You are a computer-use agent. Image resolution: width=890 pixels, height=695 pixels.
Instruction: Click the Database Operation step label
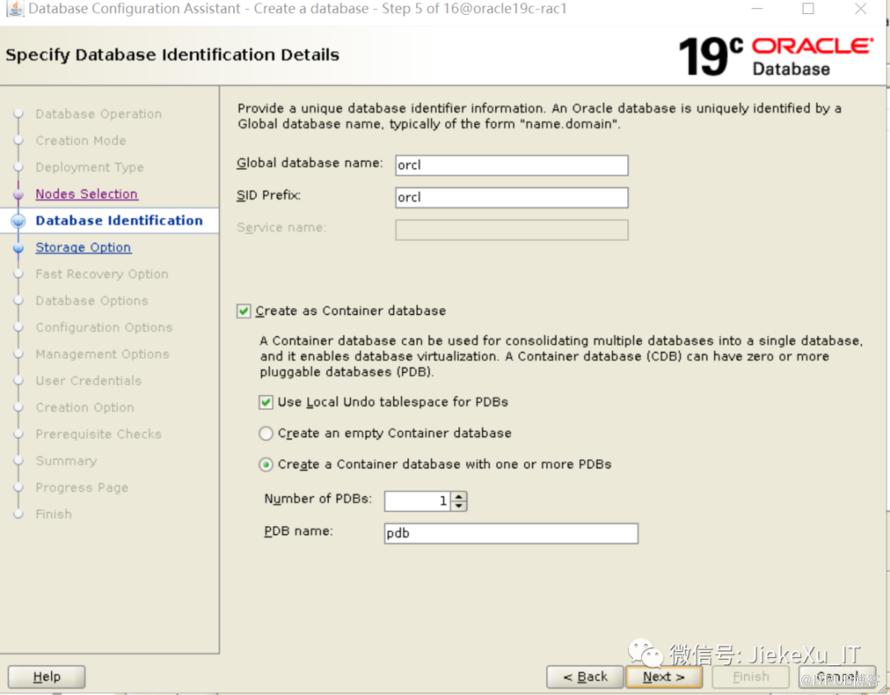98,114
